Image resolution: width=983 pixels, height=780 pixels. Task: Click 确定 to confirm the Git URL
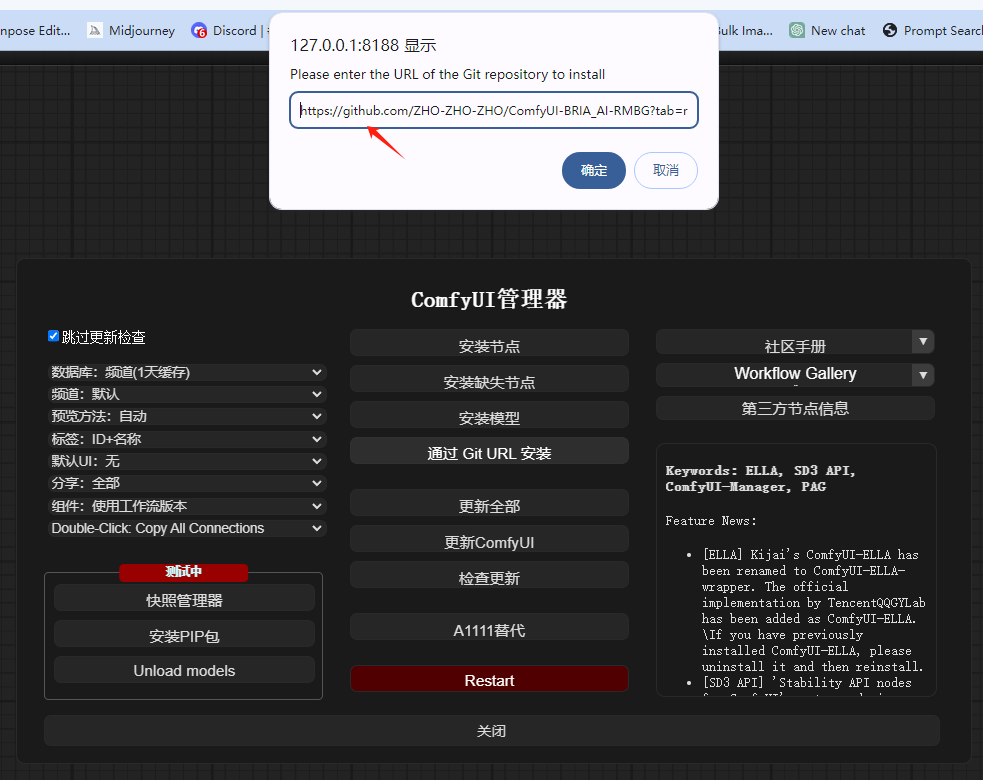tap(593, 170)
